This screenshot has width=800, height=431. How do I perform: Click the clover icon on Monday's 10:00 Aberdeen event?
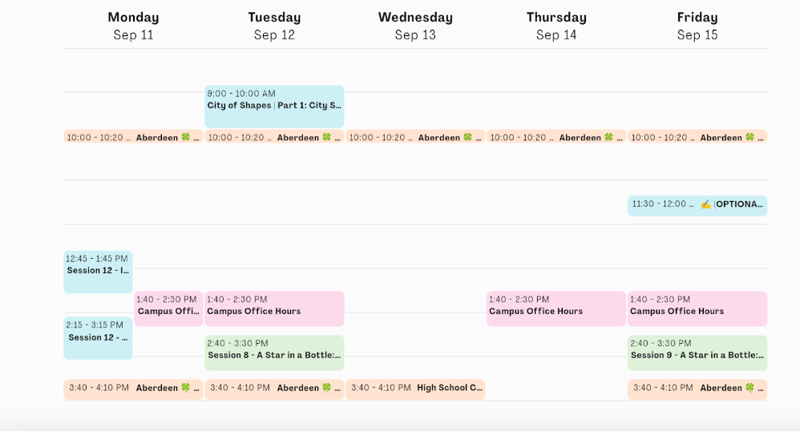(185, 137)
